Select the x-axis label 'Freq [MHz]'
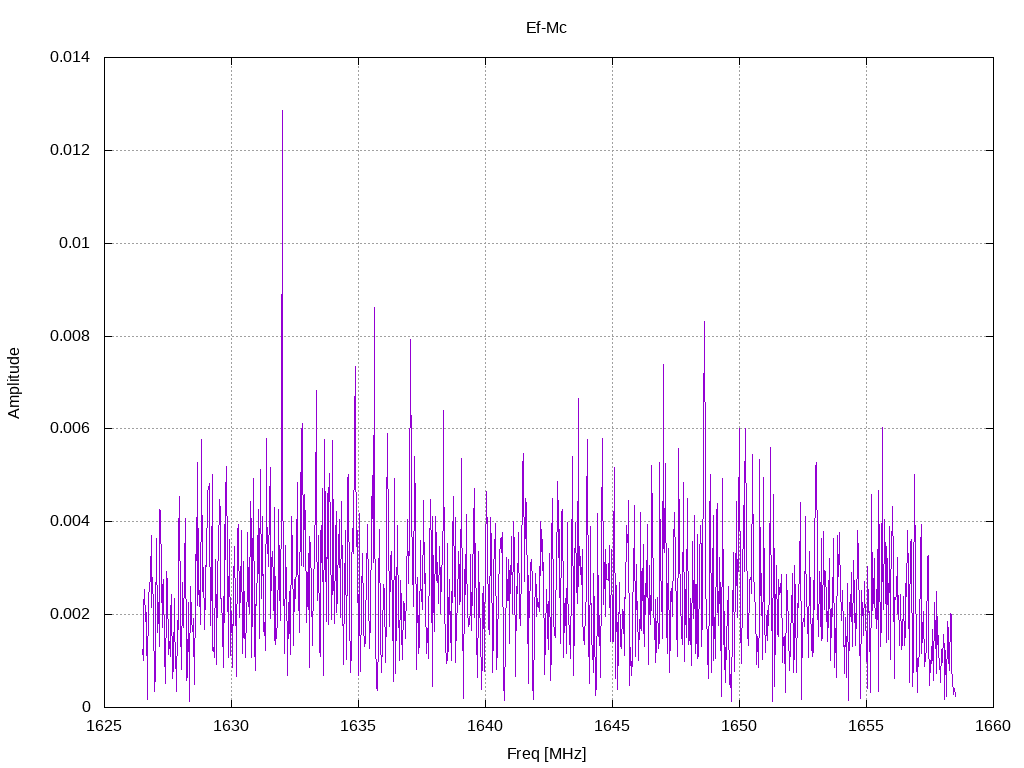 point(546,754)
